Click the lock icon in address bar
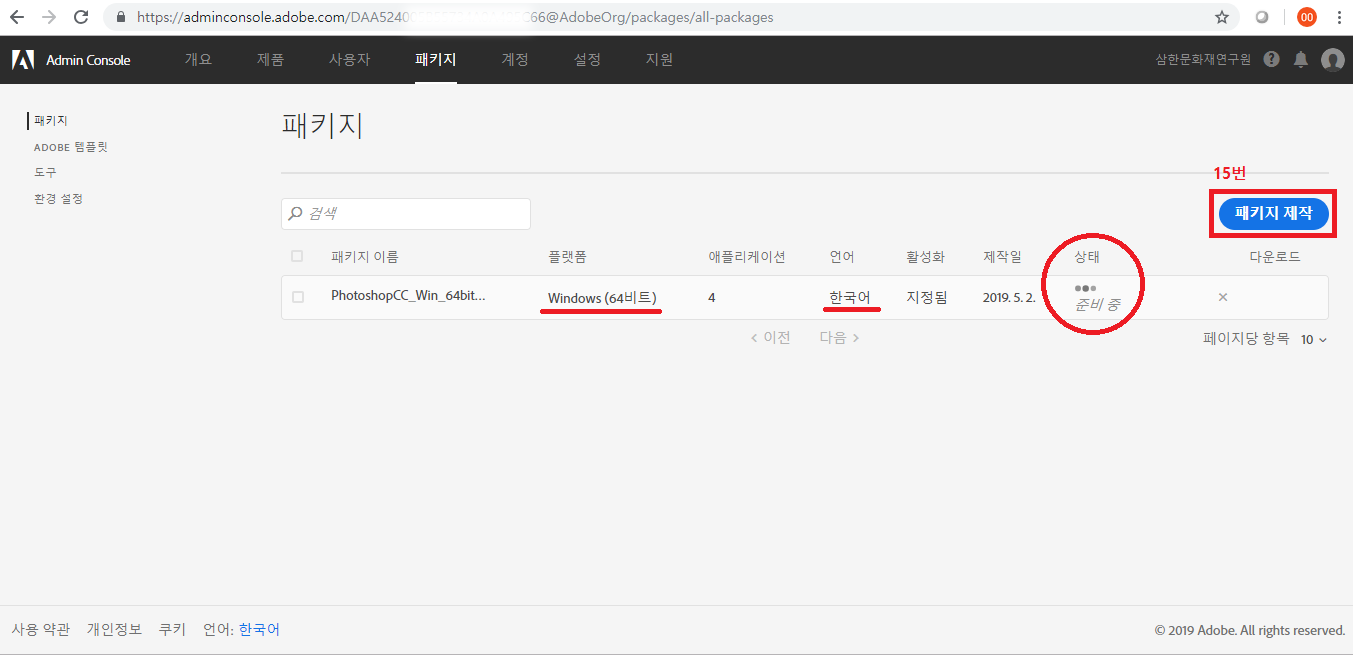The height and width of the screenshot is (658, 1353). click(121, 17)
